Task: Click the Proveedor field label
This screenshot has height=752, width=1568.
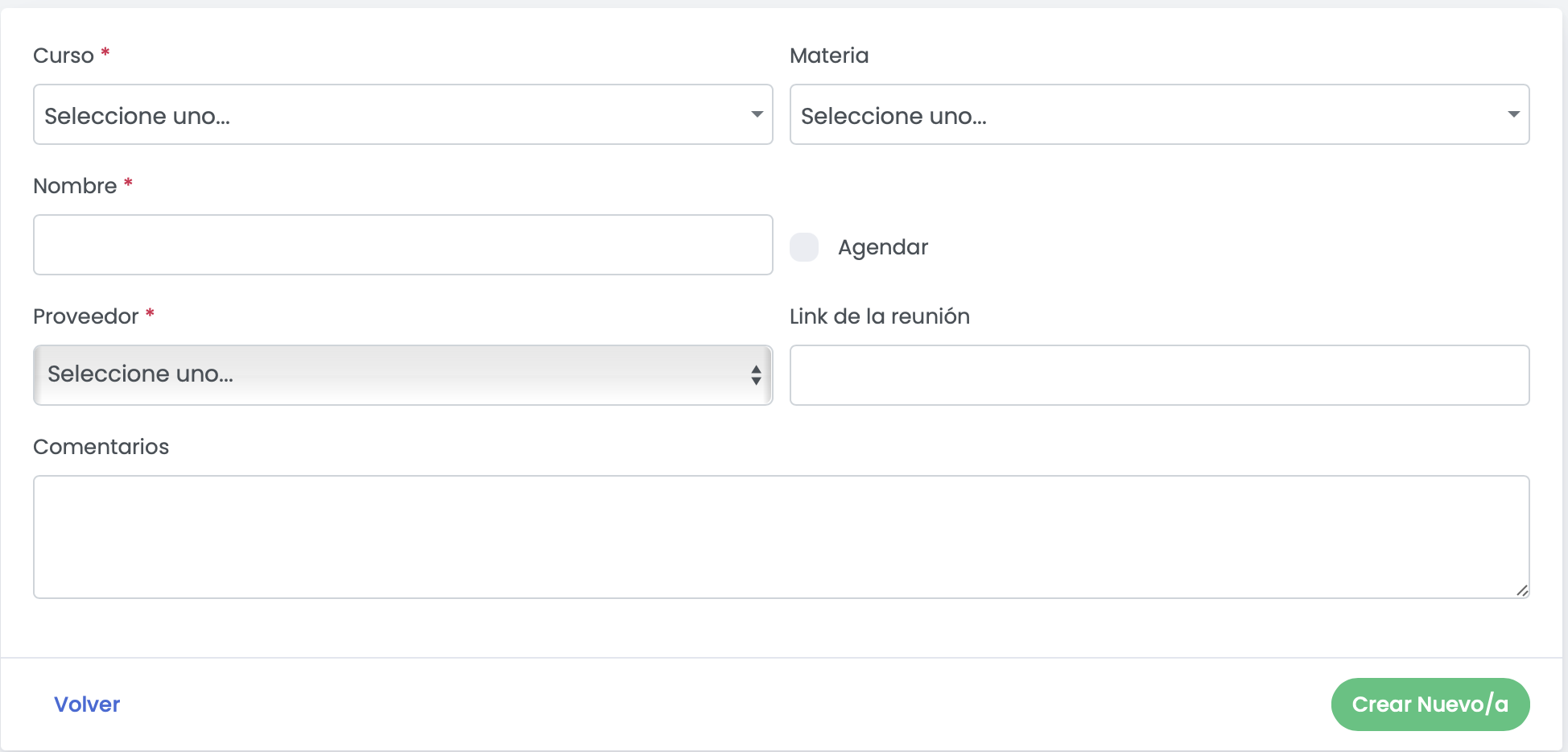Action: point(85,316)
